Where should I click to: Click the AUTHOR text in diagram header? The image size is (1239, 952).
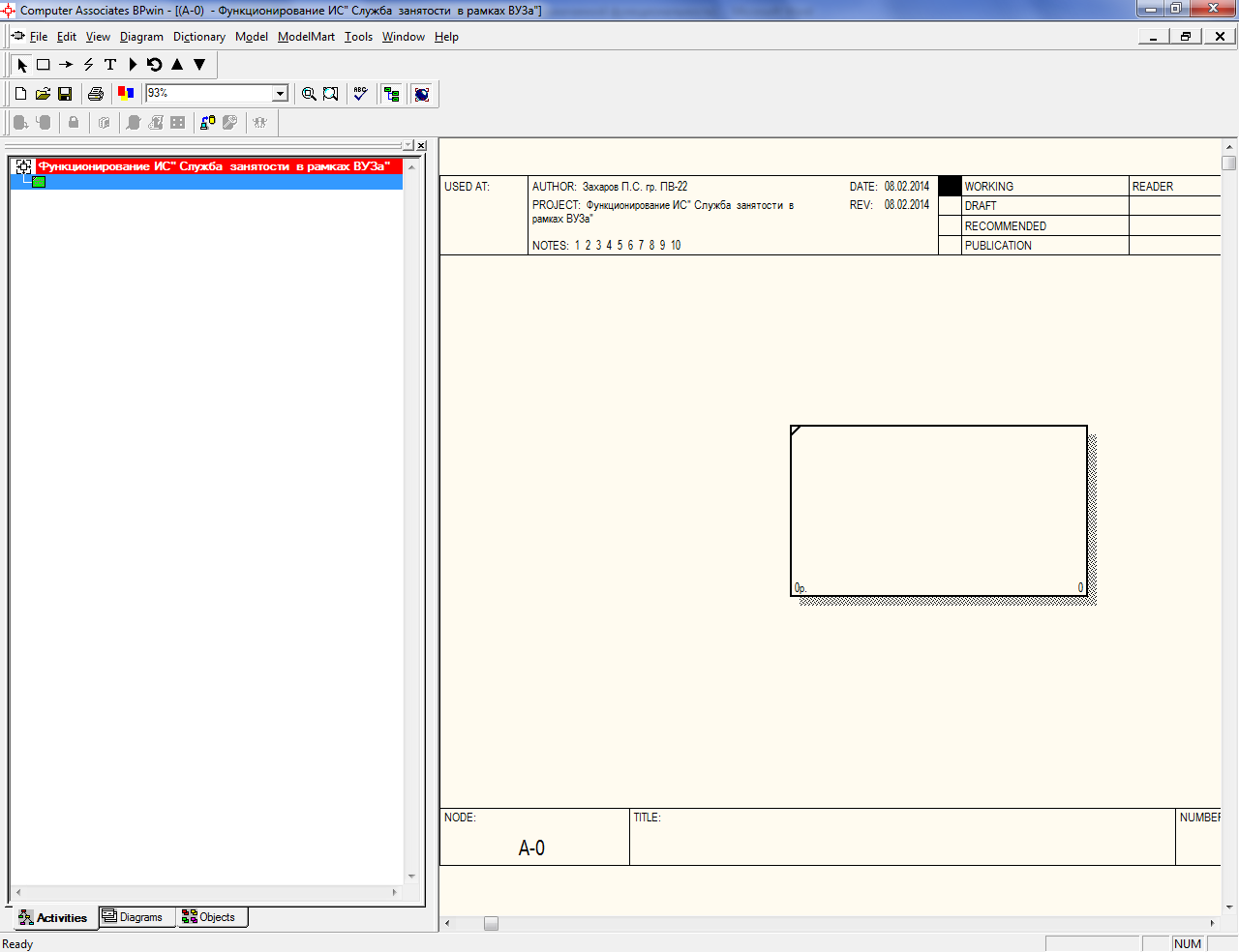[610, 187]
